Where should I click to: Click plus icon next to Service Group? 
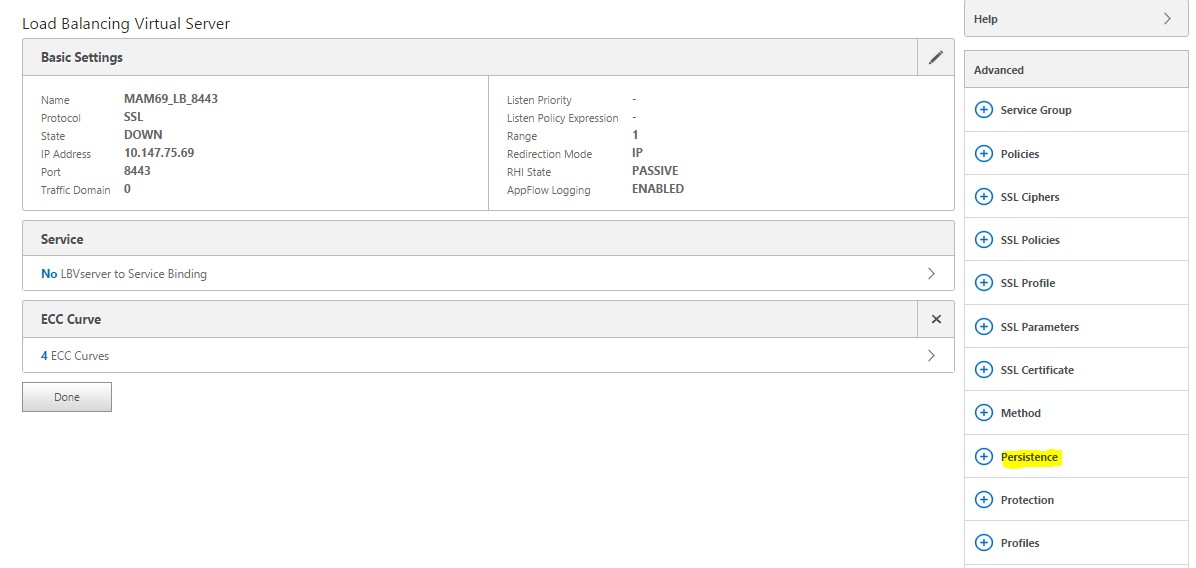(x=983, y=110)
